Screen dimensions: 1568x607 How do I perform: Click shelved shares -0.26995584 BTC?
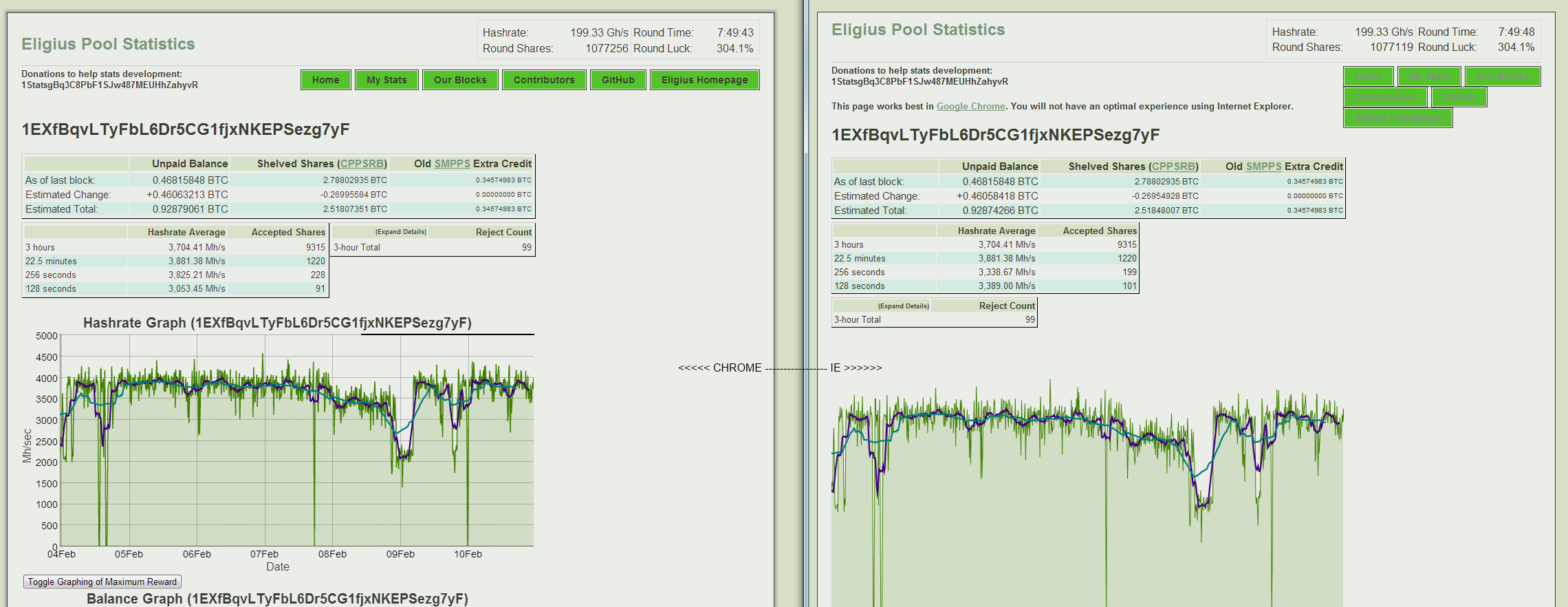click(353, 195)
